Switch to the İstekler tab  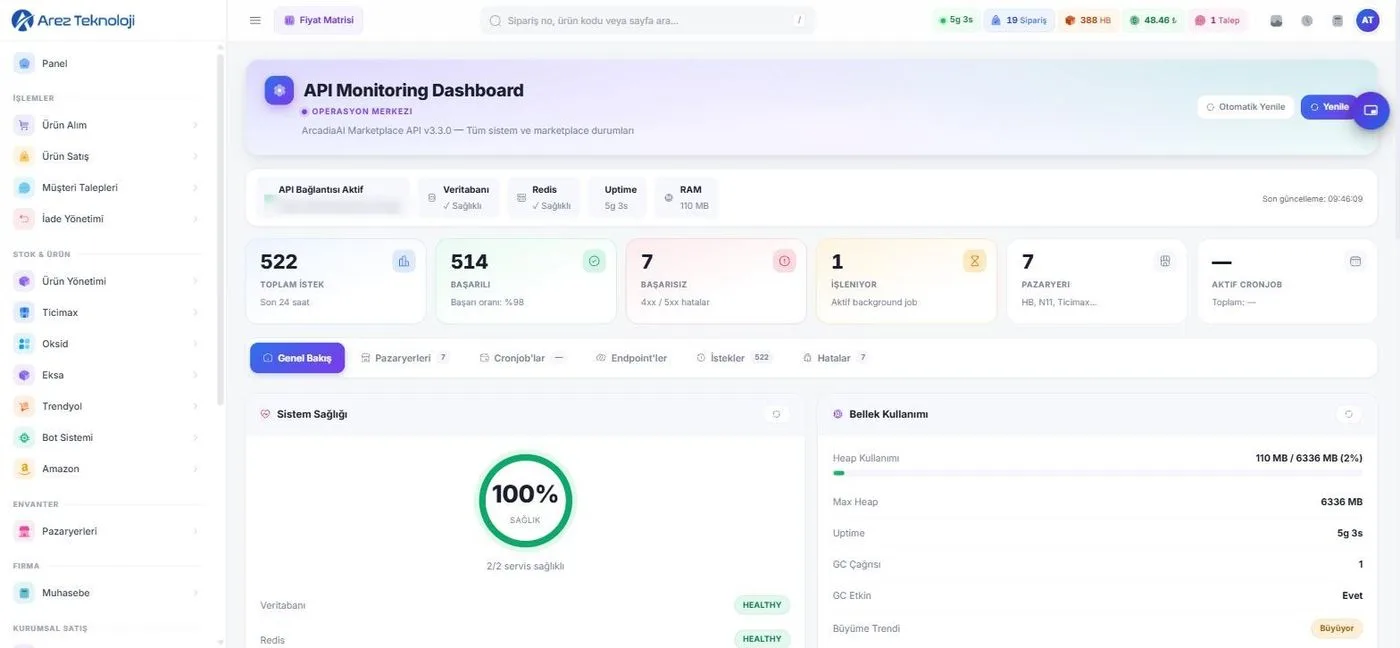click(x=735, y=358)
